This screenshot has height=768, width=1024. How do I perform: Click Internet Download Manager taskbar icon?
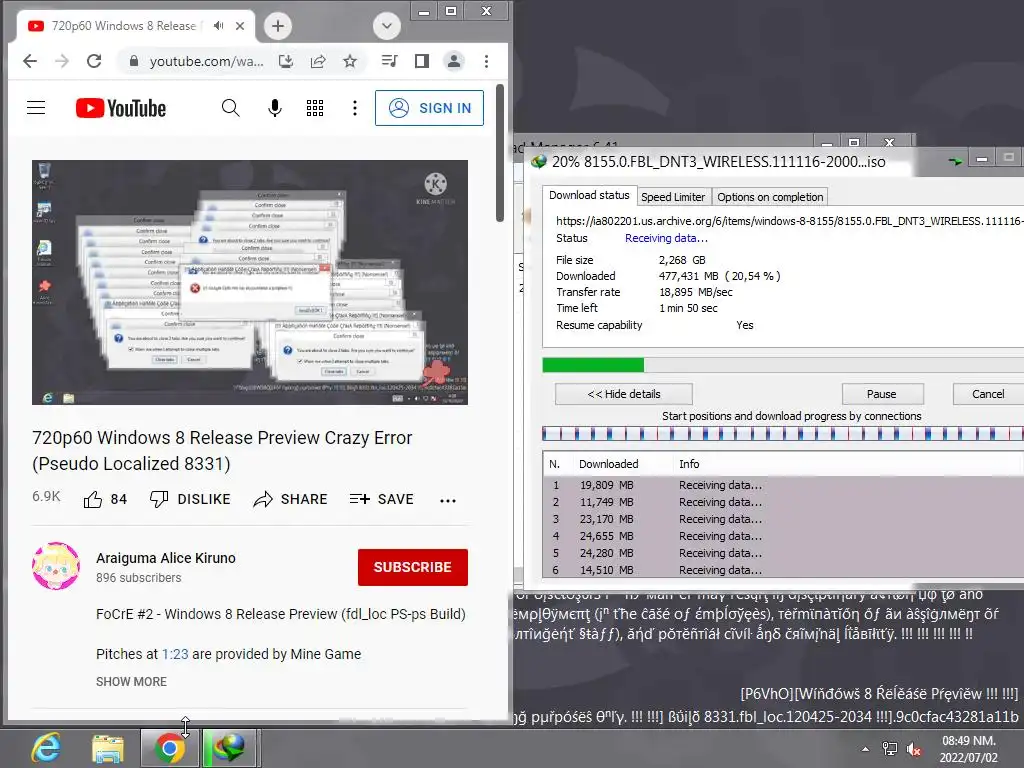(x=231, y=748)
